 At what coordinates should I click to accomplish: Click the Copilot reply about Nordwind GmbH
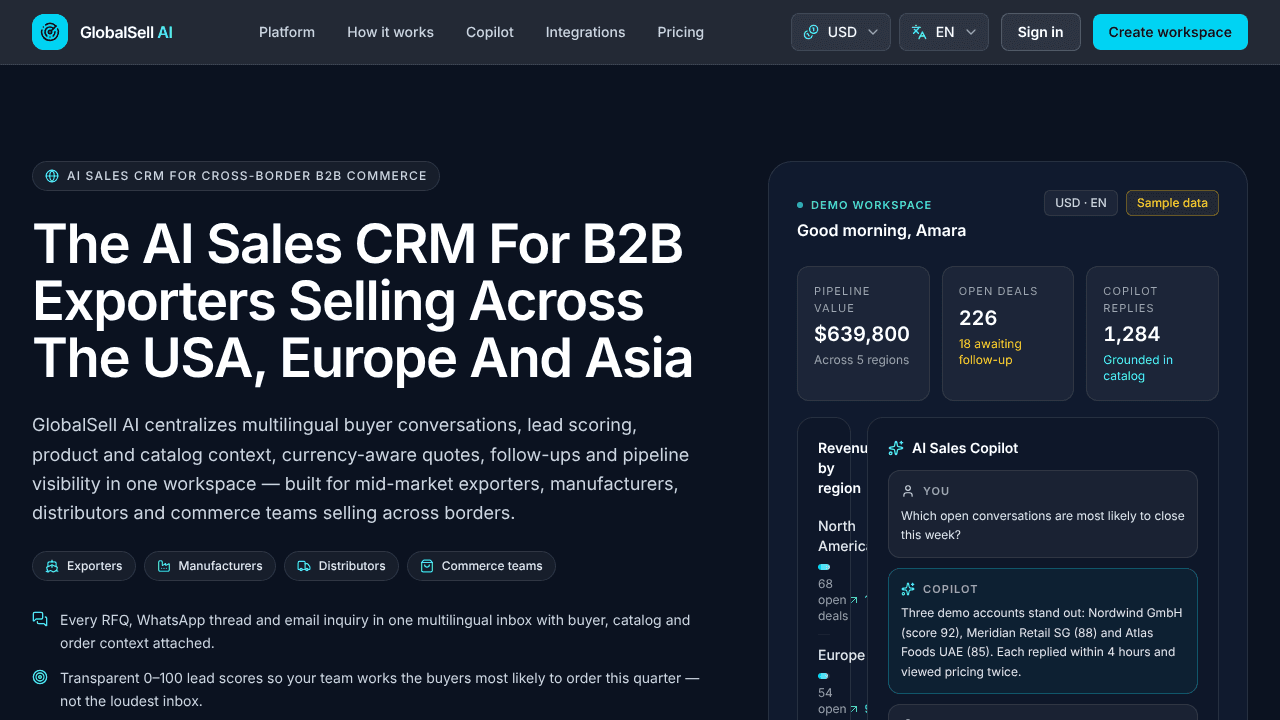point(1042,642)
